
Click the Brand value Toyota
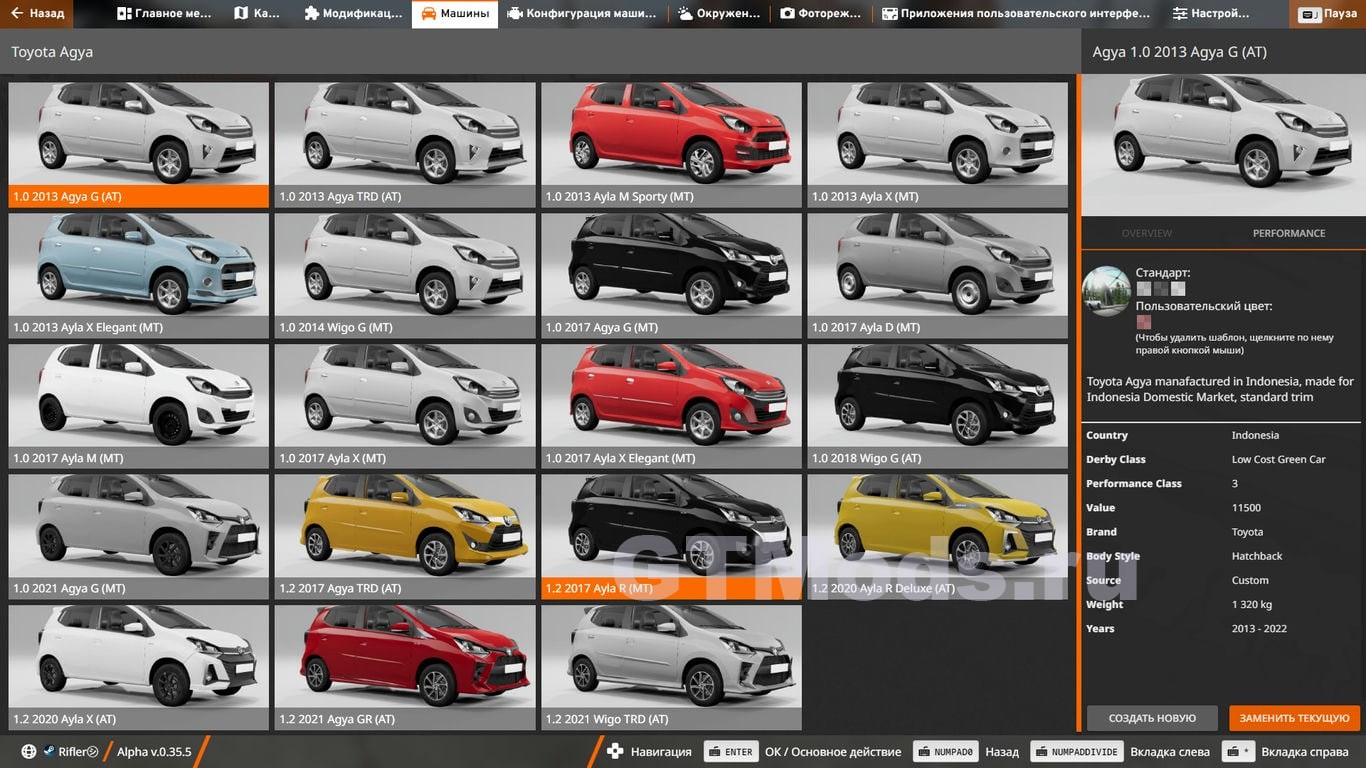point(1247,532)
